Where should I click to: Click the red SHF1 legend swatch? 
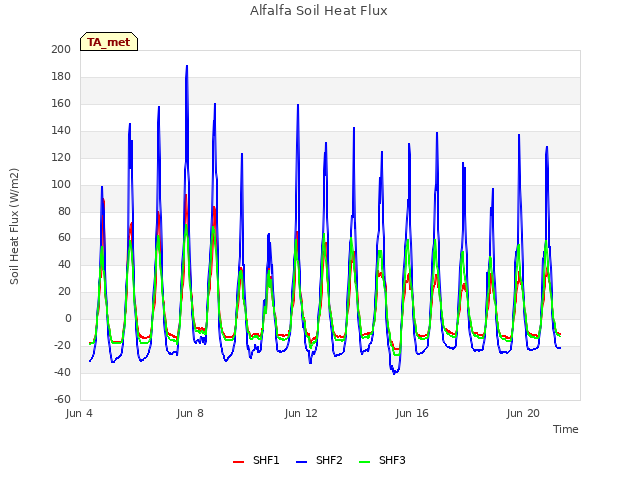click(x=238, y=462)
